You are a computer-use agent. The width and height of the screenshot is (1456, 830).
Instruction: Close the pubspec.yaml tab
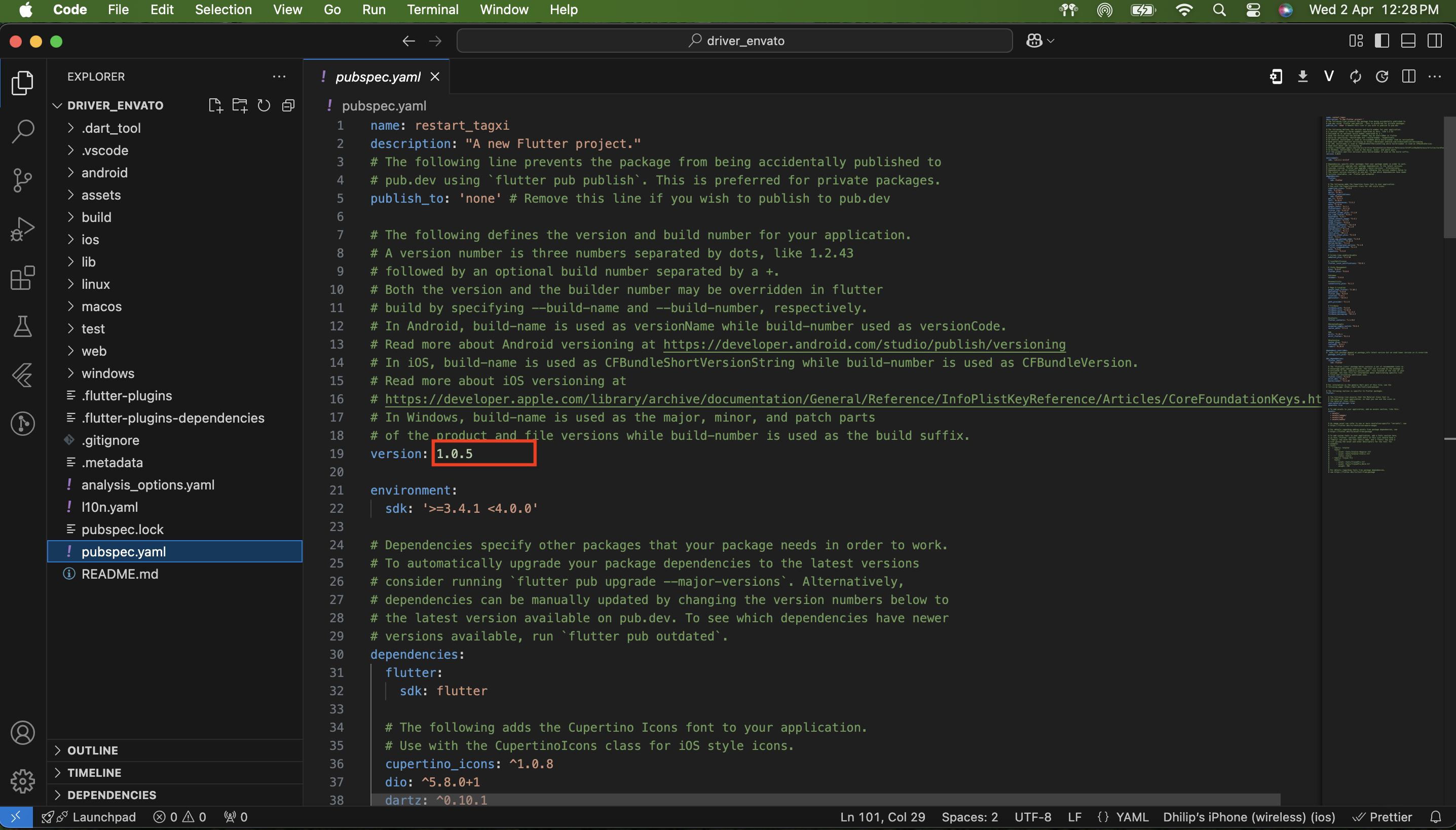(x=435, y=77)
